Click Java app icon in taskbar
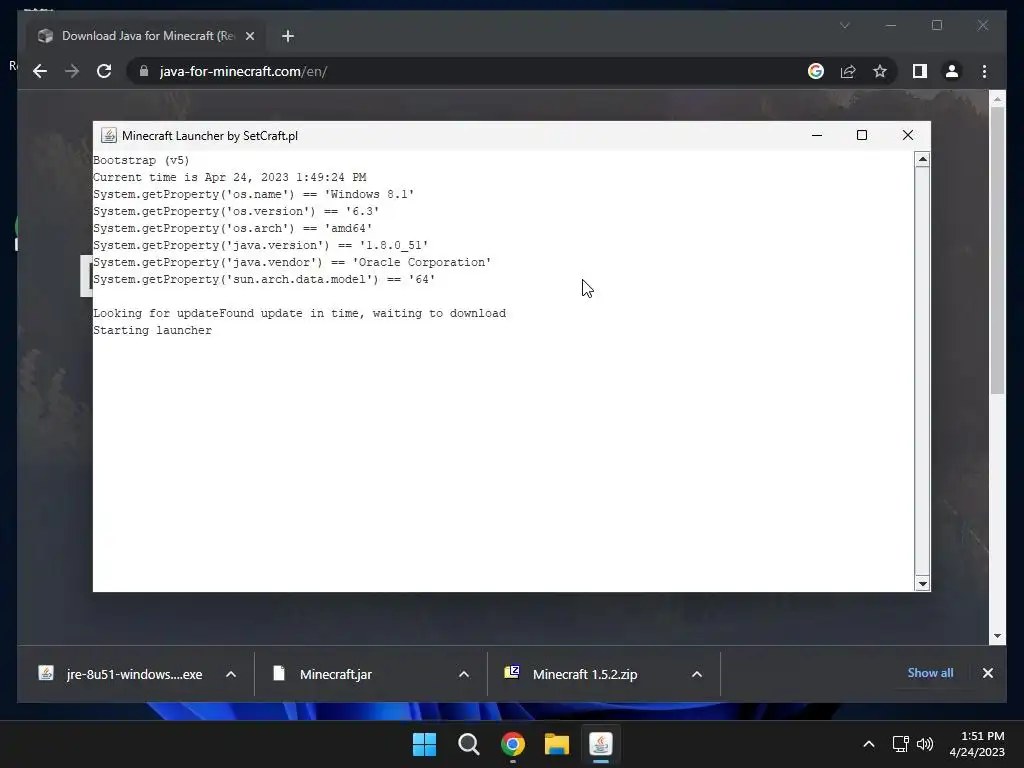 pyautogui.click(x=601, y=744)
